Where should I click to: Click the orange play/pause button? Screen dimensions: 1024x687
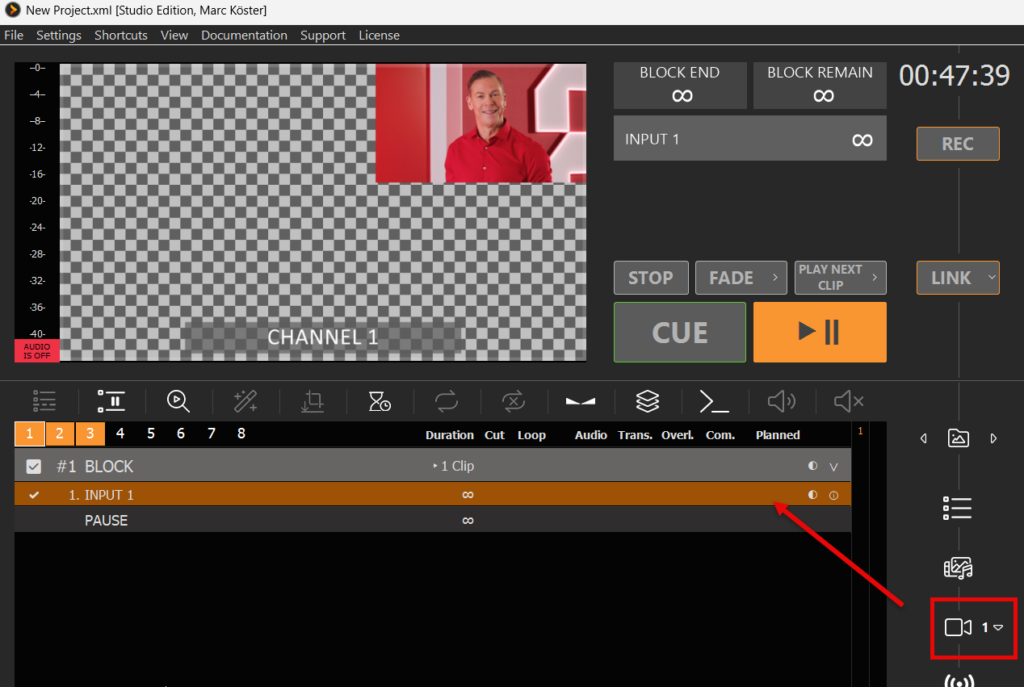pos(819,332)
